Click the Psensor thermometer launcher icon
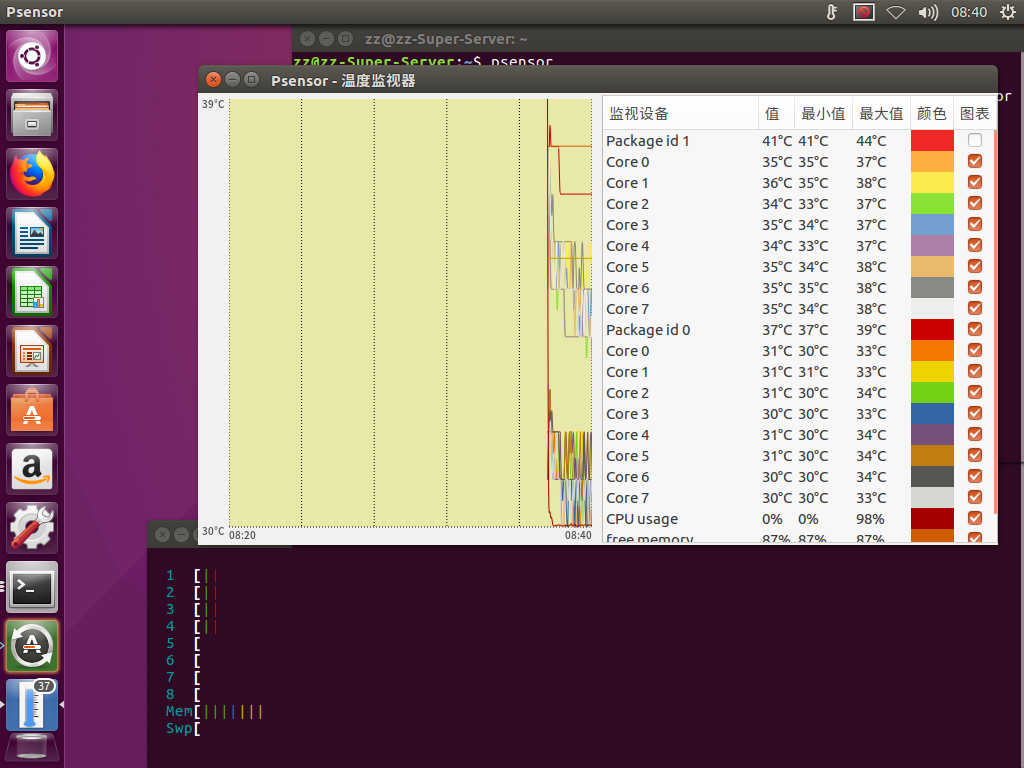 pyautogui.click(x=33, y=705)
